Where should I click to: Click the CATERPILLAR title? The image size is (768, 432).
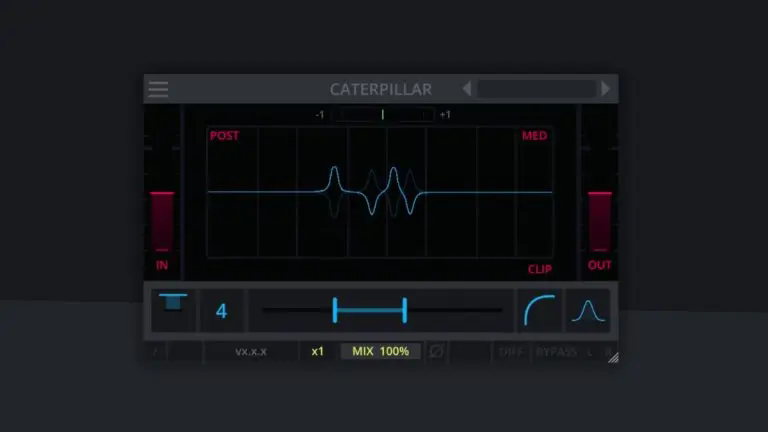(x=381, y=89)
